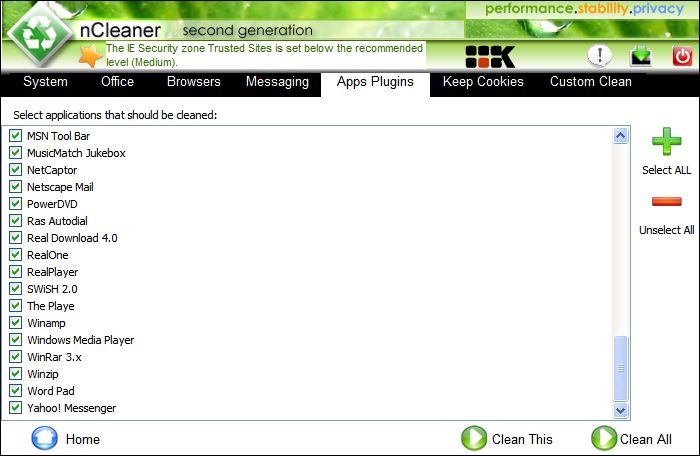Click the red minus Unselect All icon
This screenshot has width=700, height=456.
667,201
